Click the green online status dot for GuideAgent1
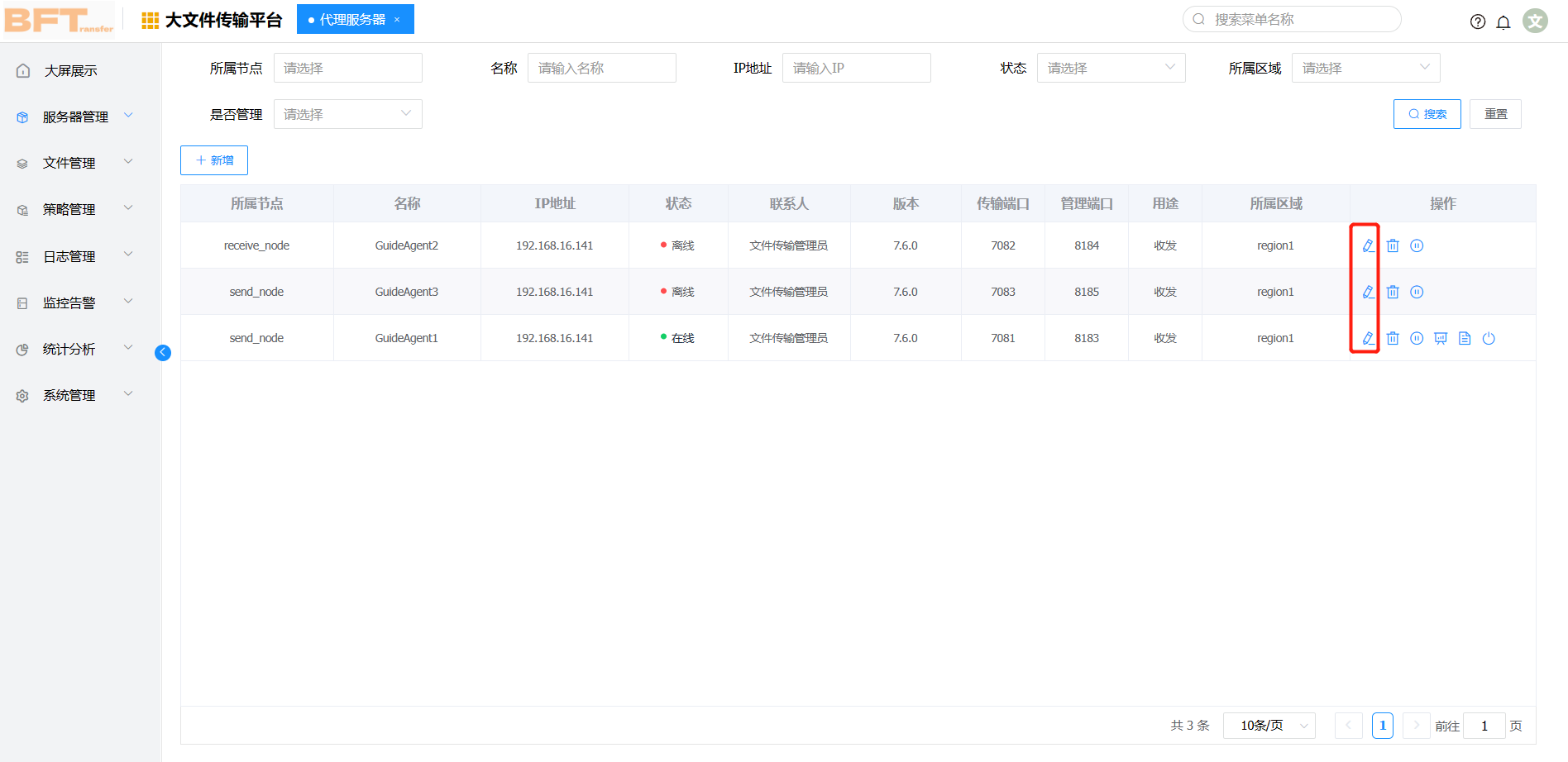 662,337
